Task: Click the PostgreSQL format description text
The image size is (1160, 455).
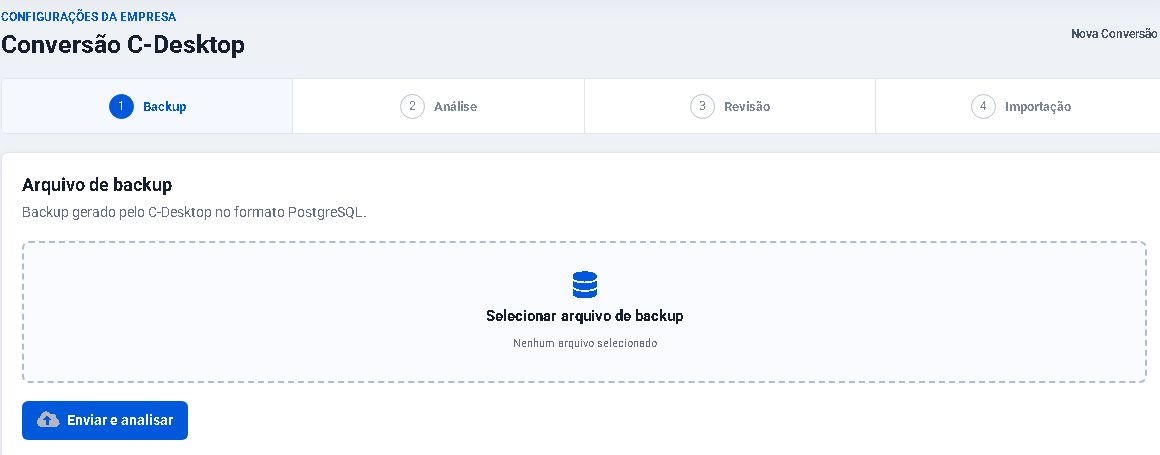Action: point(195,212)
